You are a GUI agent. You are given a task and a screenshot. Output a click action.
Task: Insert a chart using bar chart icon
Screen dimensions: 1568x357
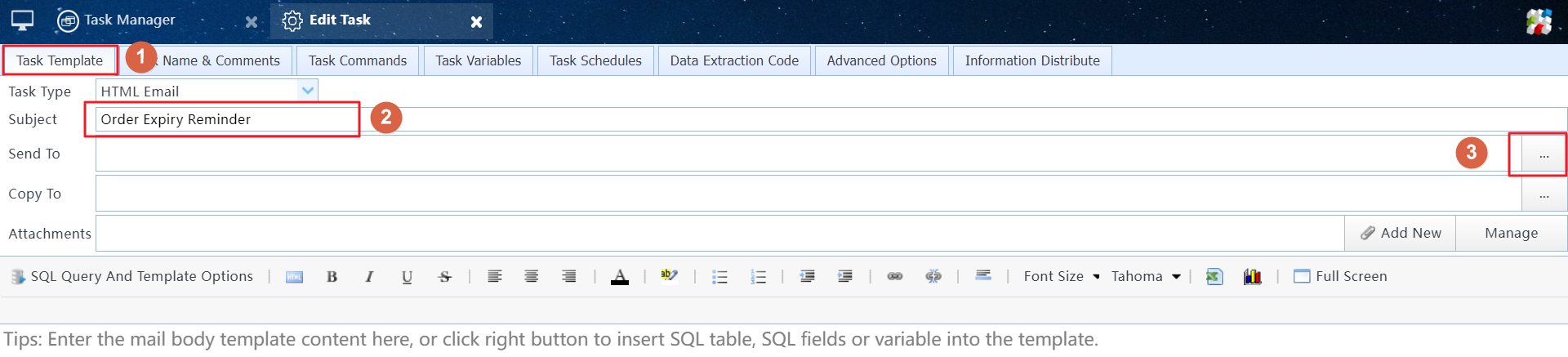tap(1252, 277)
